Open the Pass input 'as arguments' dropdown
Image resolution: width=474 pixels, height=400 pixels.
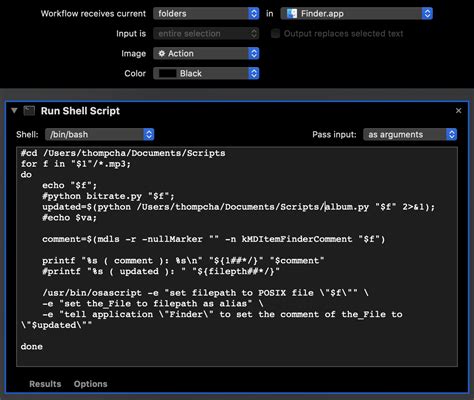click(x=410, y=134)
